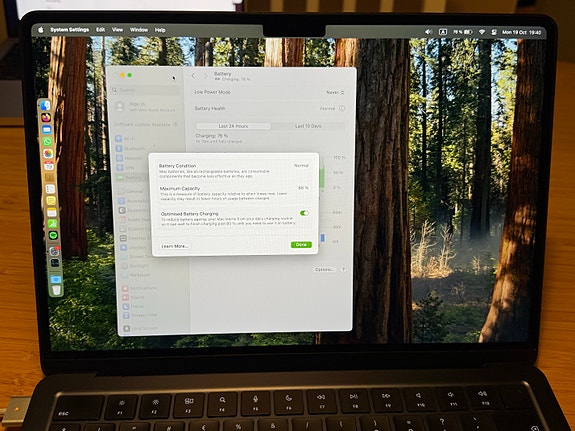Click the battery status in menu bar

[462, 32]
